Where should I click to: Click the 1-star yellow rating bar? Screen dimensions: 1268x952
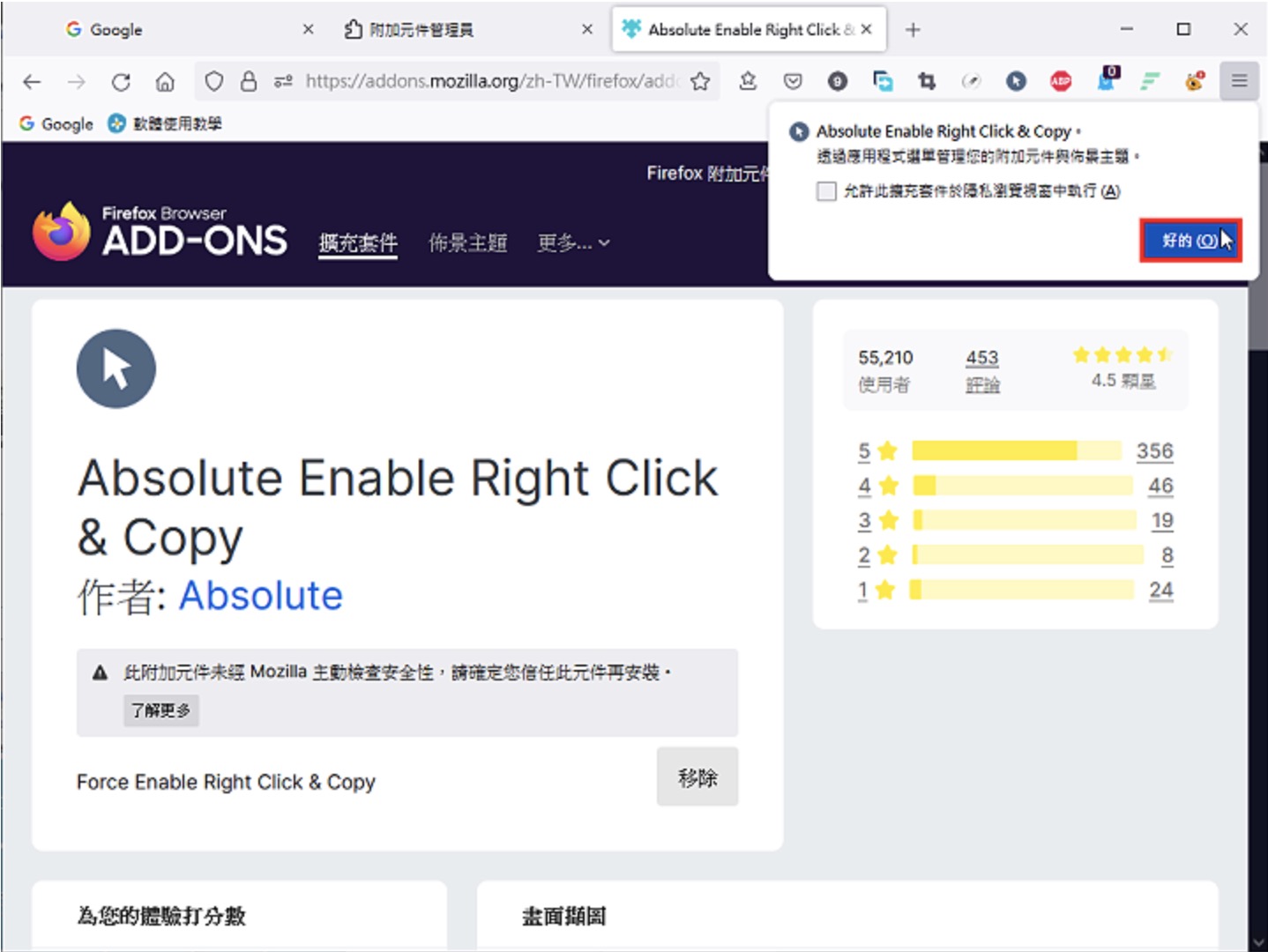pos(1022,590)
